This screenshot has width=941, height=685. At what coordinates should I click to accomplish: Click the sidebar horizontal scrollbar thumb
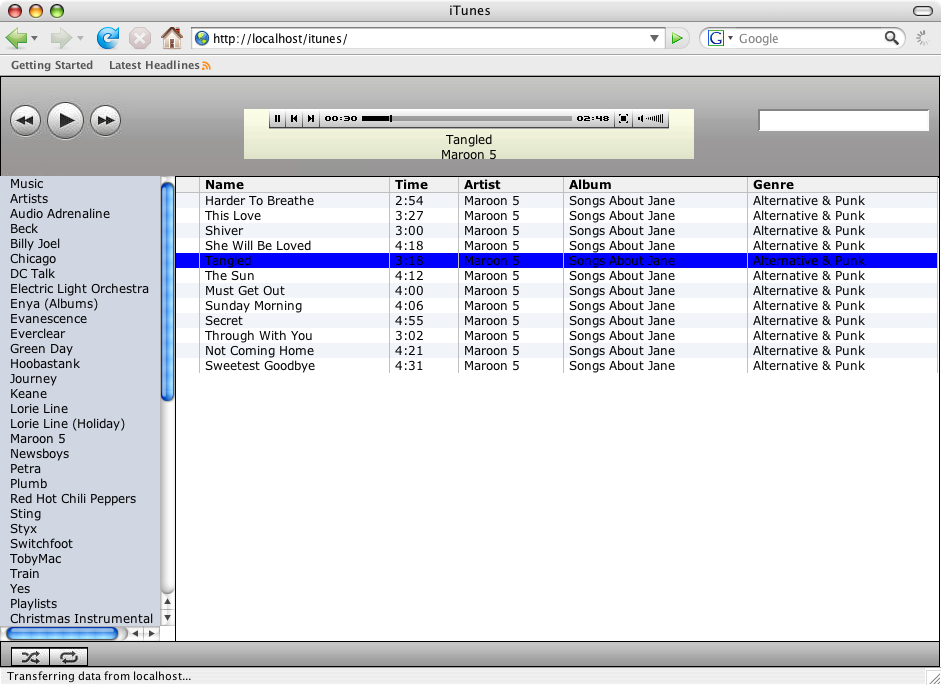tap(62, 633)
